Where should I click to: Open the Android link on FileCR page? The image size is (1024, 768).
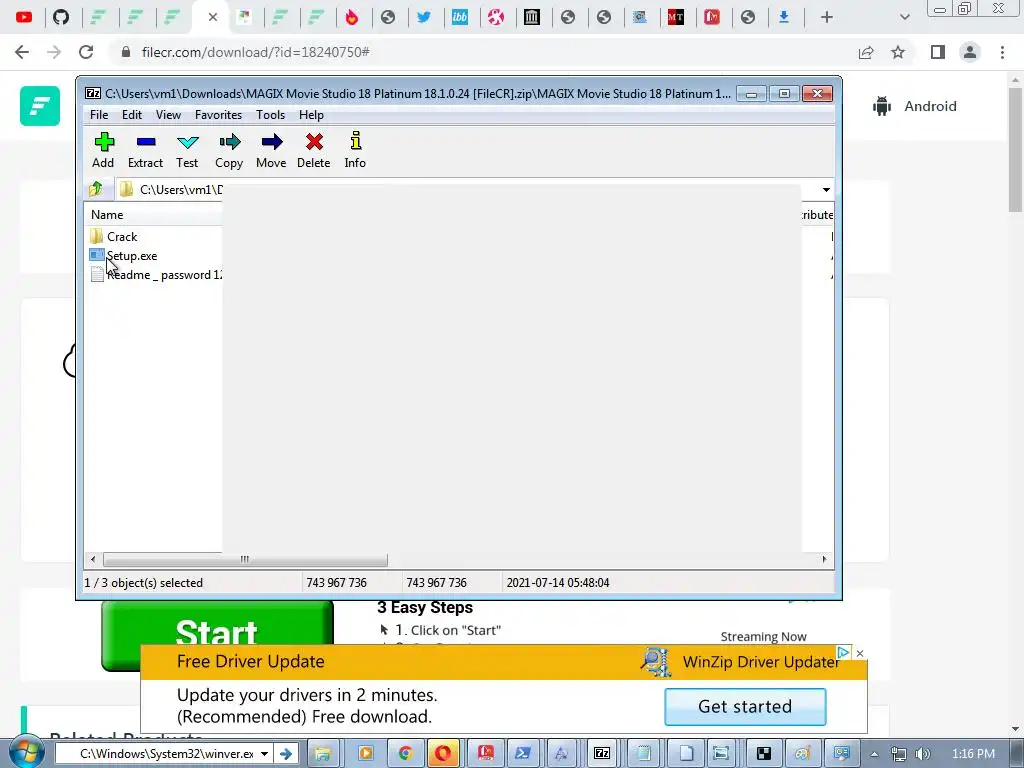tap(915, 106)
